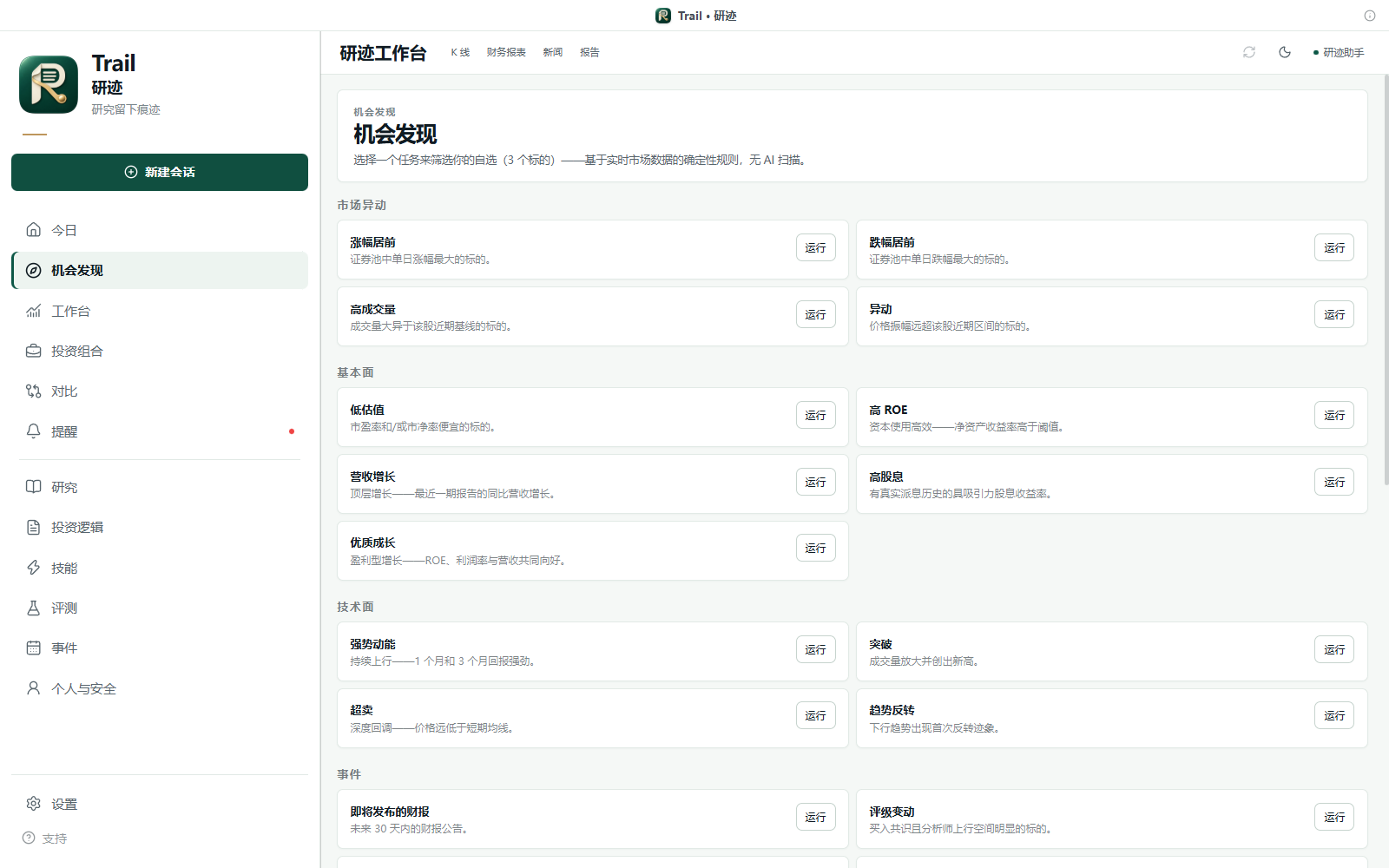Click the 对比 compare icon
Image resolution: width=1389 pixels, height=868 pixels.
34,391
